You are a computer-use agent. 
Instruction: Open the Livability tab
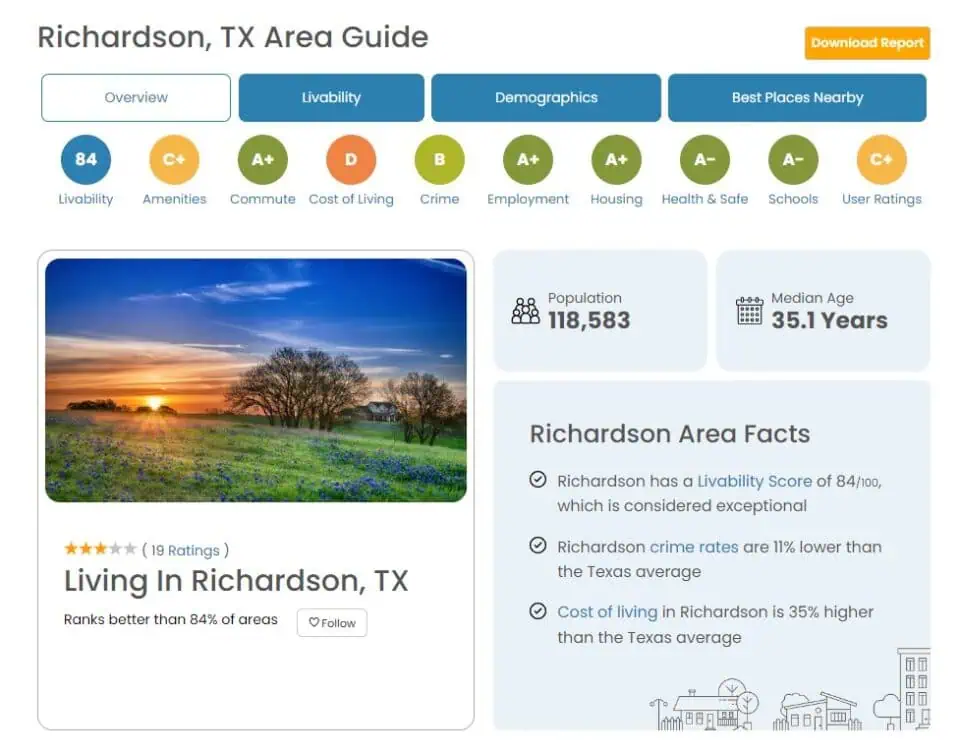(331, 98)
